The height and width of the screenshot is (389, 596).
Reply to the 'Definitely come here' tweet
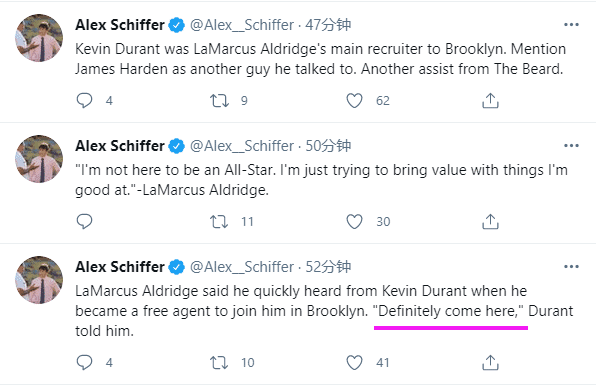coord(84,362)
